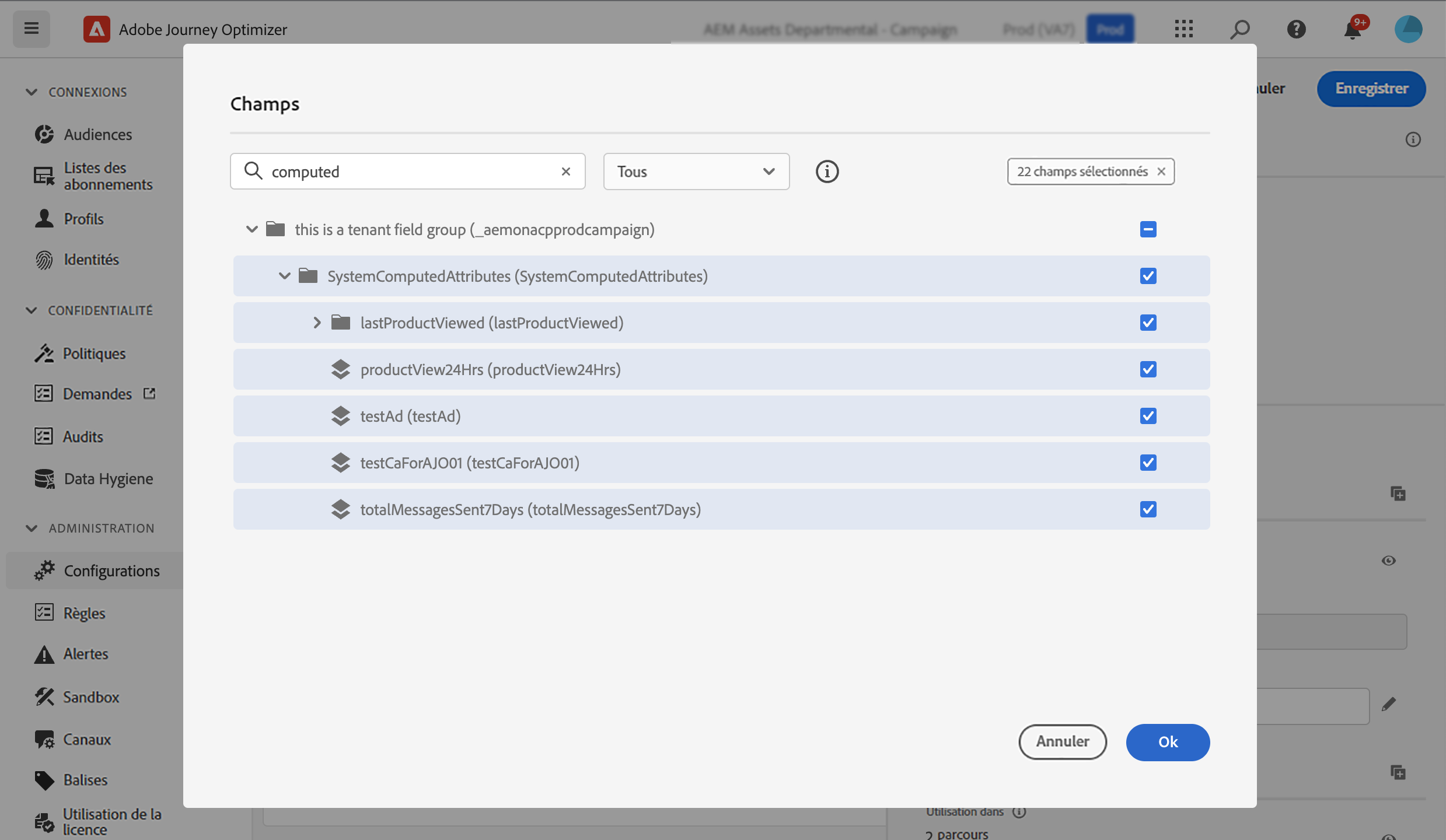This screenshot has height=840, width=1446.
Task: Open Sandbox in the Administration menu
Action: click(x=91, y=697)
